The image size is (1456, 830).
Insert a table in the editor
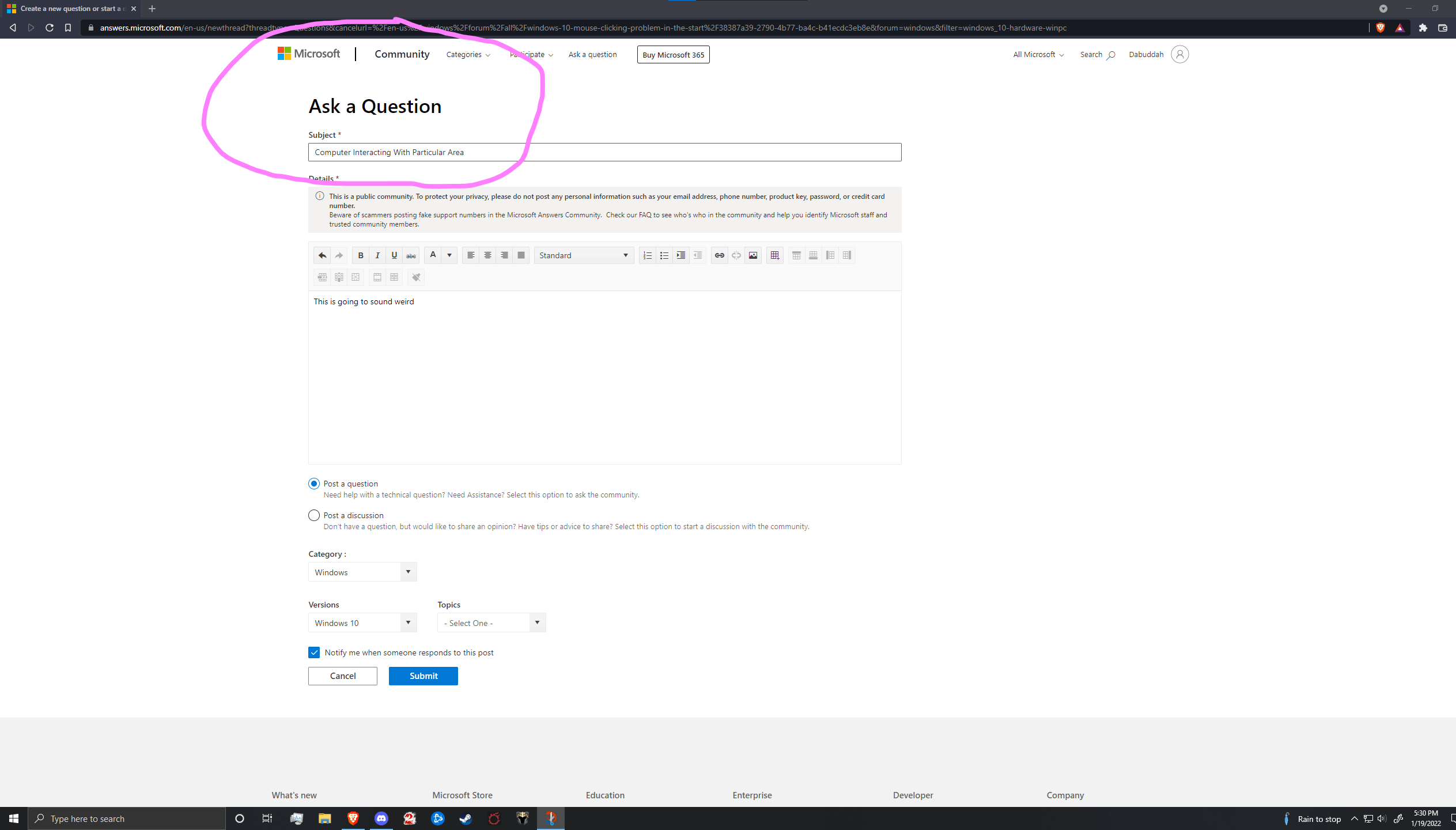pyautogui.click(x=775, y=255)
